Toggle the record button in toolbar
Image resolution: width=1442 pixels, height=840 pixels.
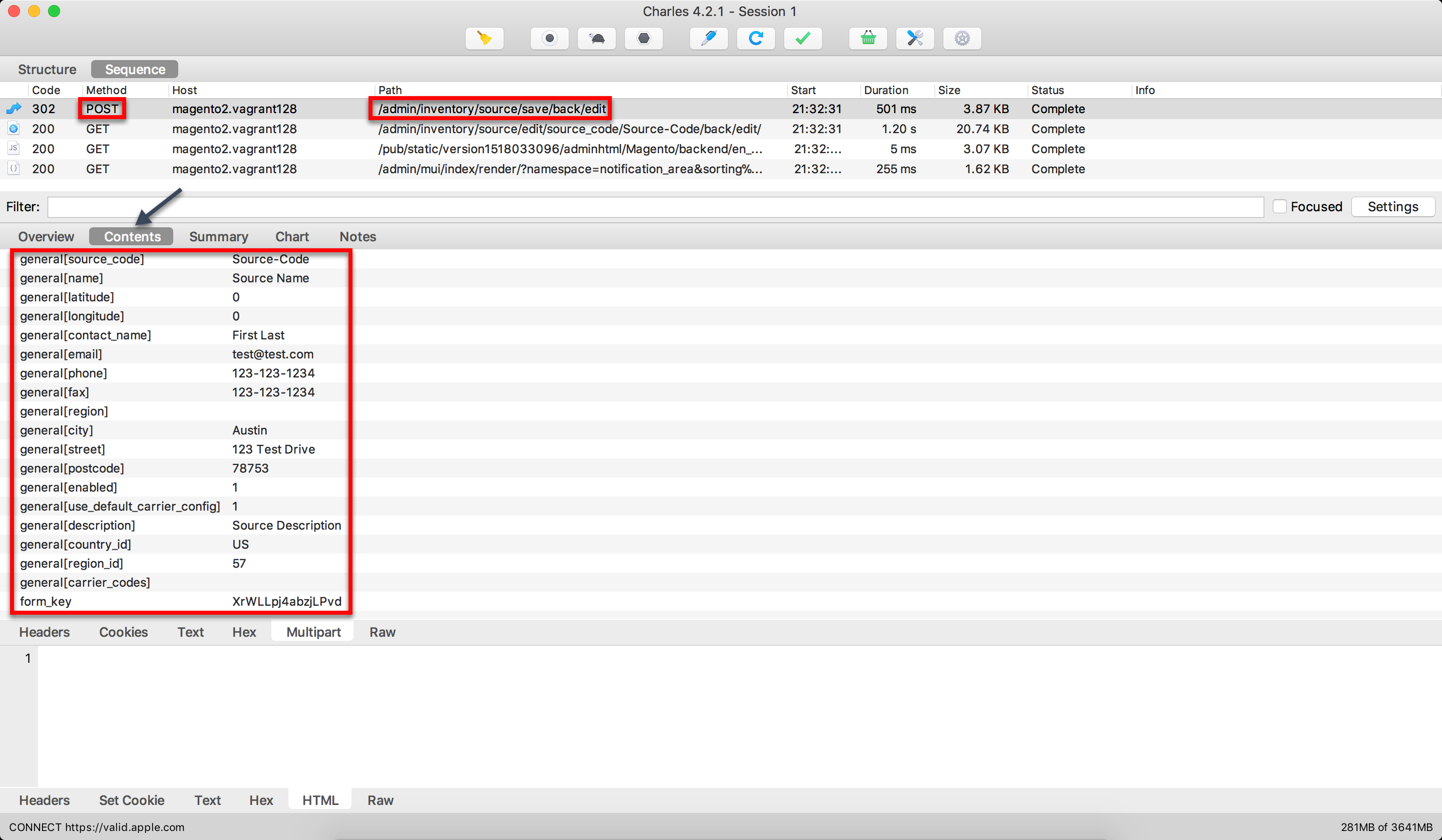tap(549, 39)
